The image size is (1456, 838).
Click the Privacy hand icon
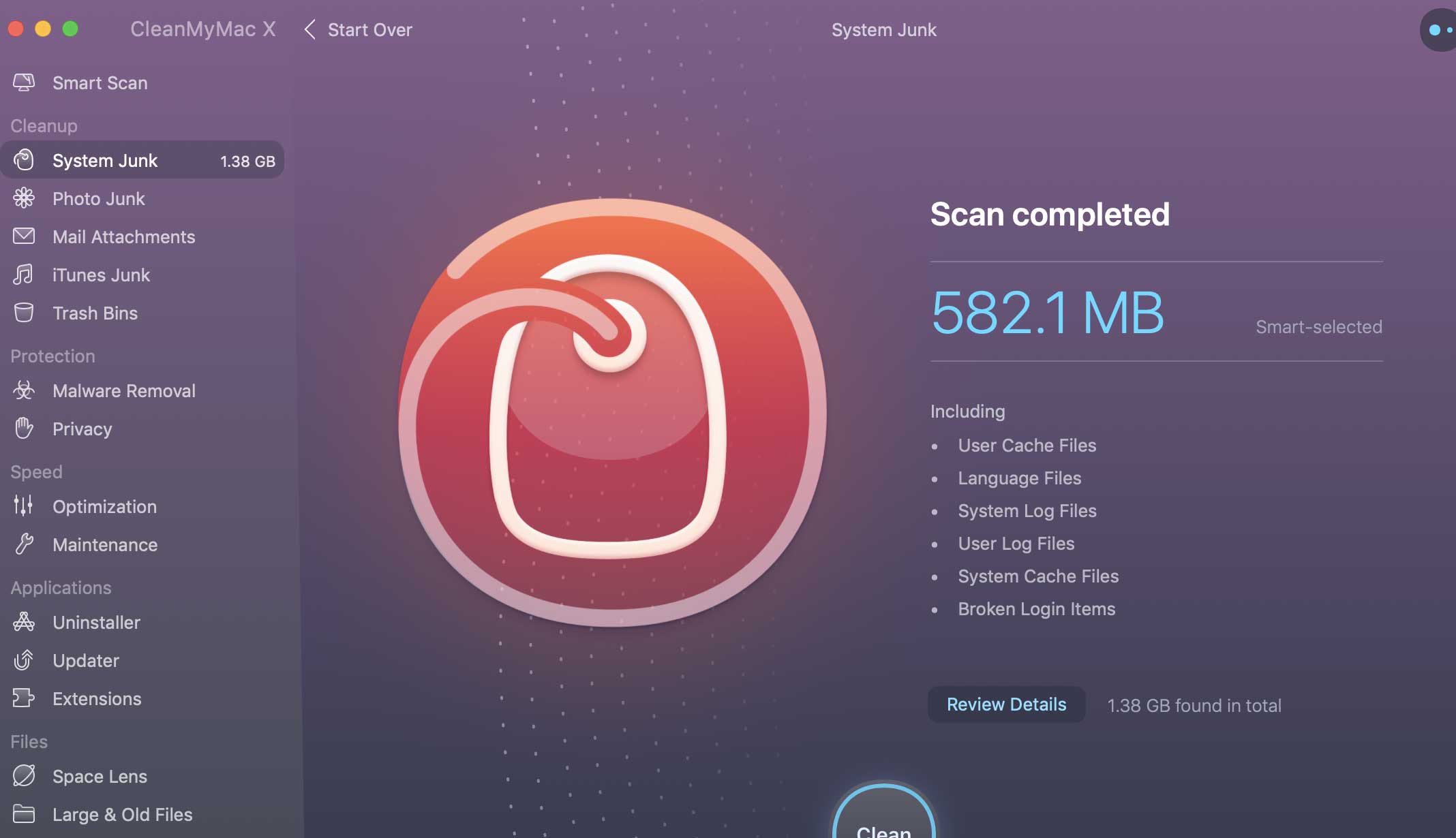24,429
